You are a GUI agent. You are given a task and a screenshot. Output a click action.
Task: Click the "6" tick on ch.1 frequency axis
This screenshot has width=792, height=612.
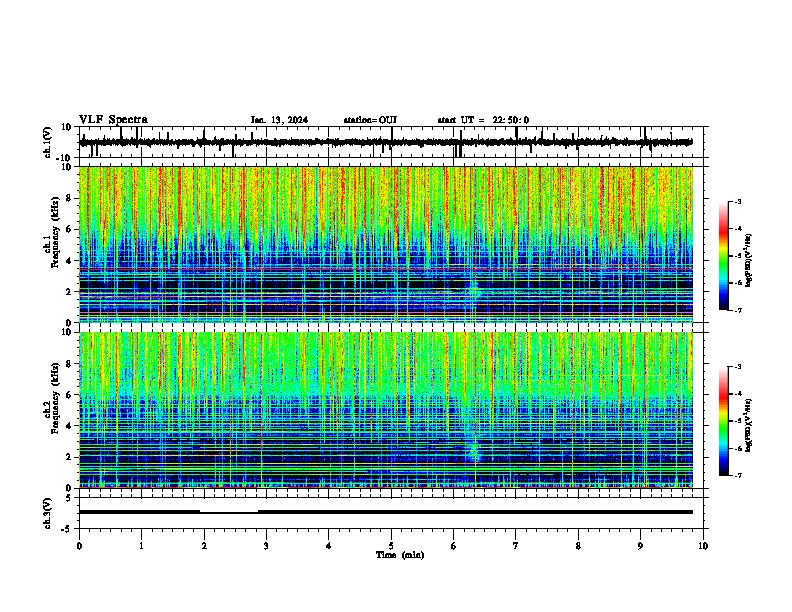pyautogui.click(x=70, y=230)
